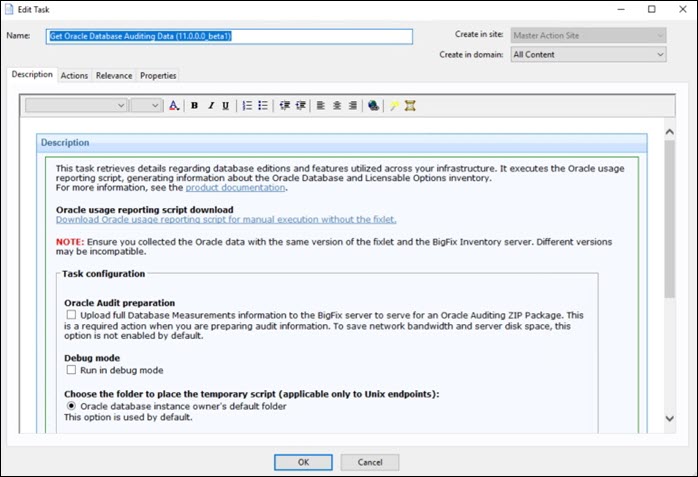
Task: Switch to the Description tab
Action: [32, 74]
